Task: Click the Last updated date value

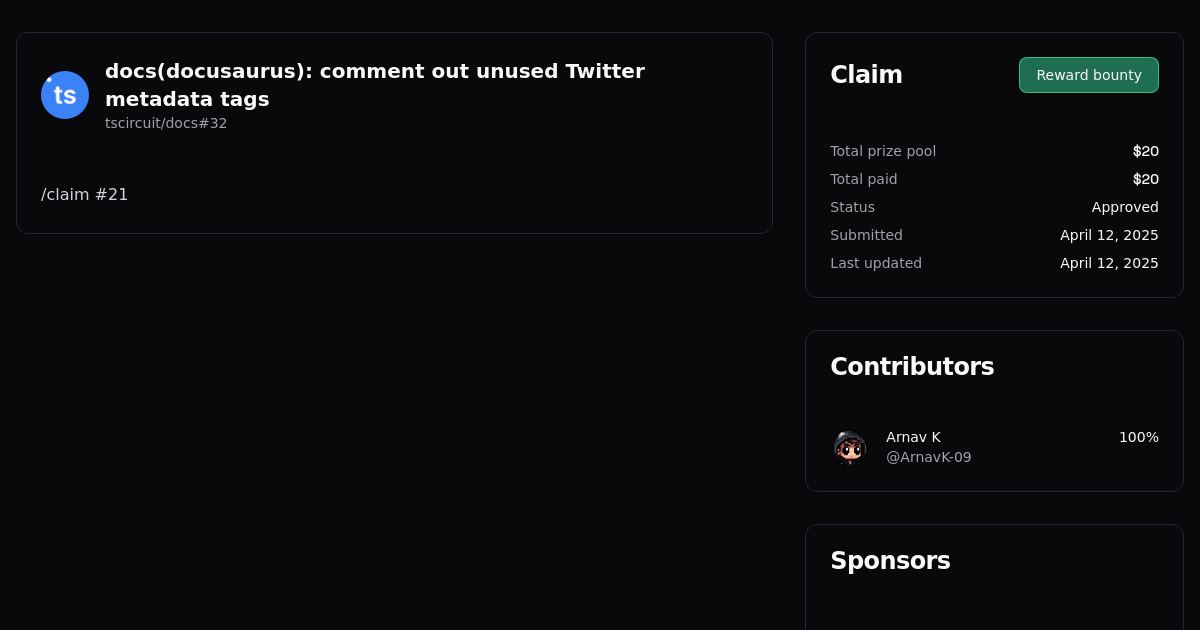Action: tap(1109, 263)
